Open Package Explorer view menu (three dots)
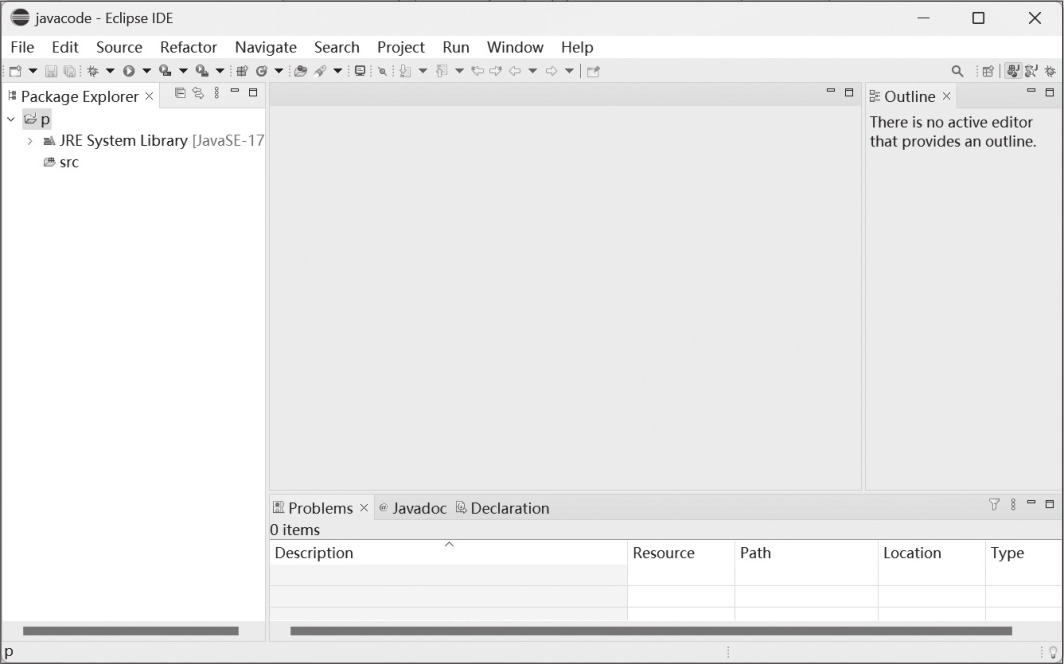Image resolution: width=1064 pixels, height=664 pixels. (216, 93)
